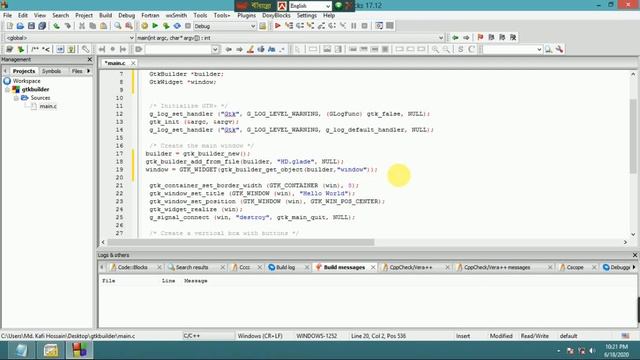Click the Save file icon

point(31,26)
